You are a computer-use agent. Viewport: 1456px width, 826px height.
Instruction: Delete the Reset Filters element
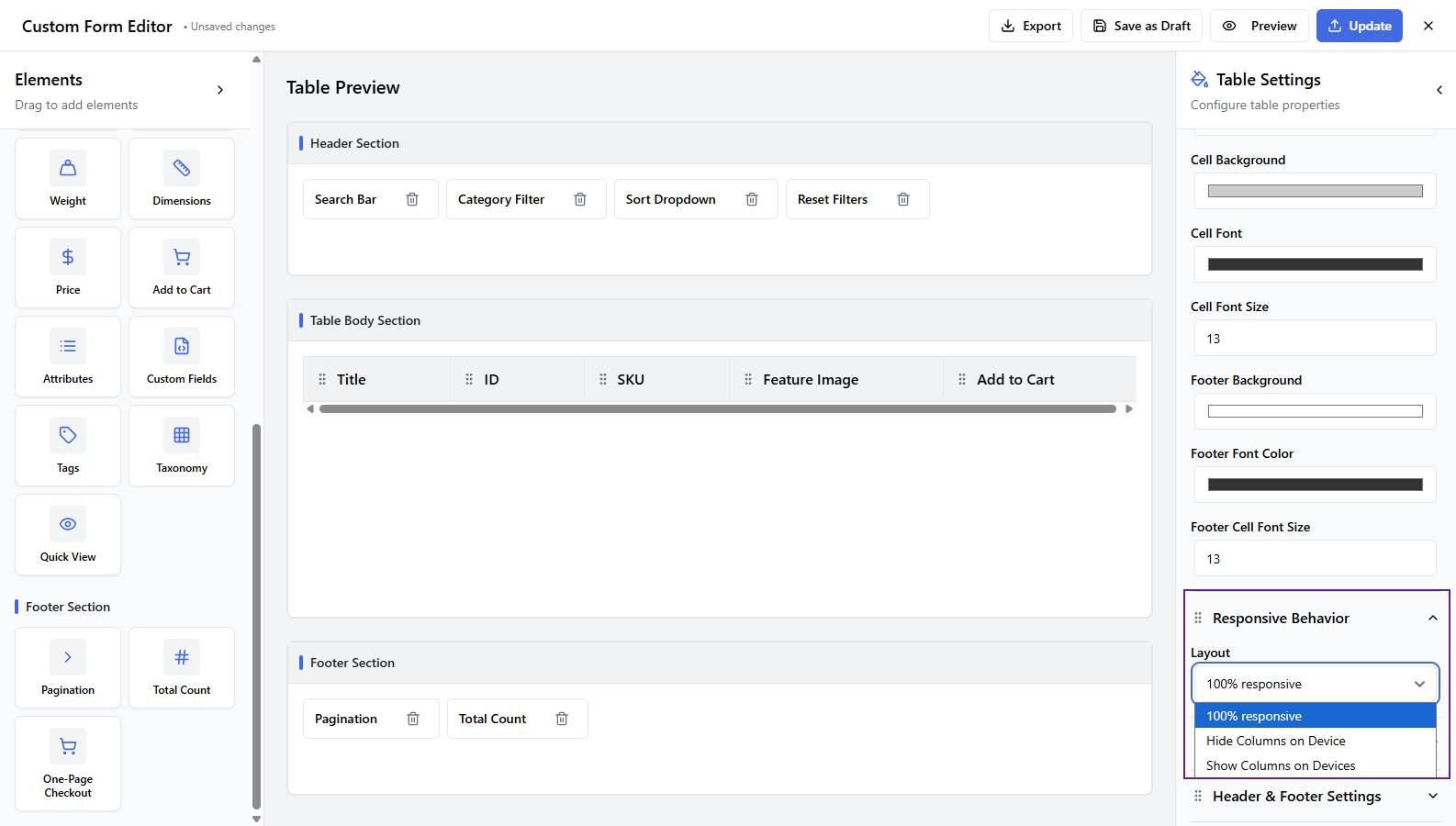click(x=903, y=199)
